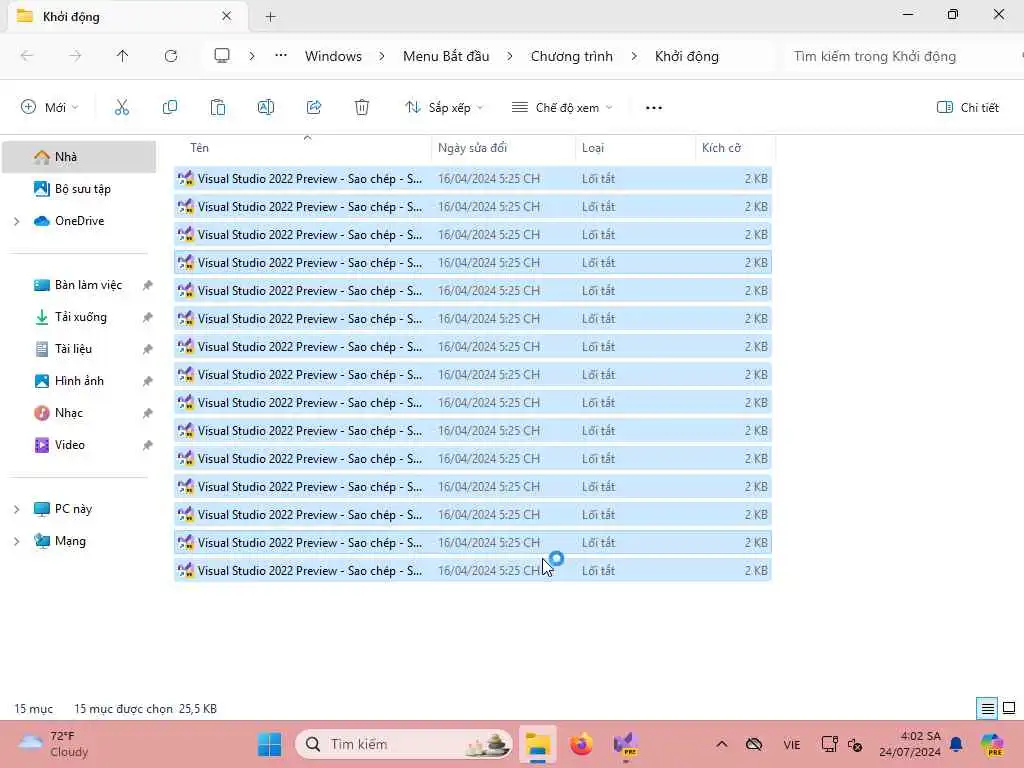Unpin Video from quick access
The image size is (1024, 768).
[148, 445]
